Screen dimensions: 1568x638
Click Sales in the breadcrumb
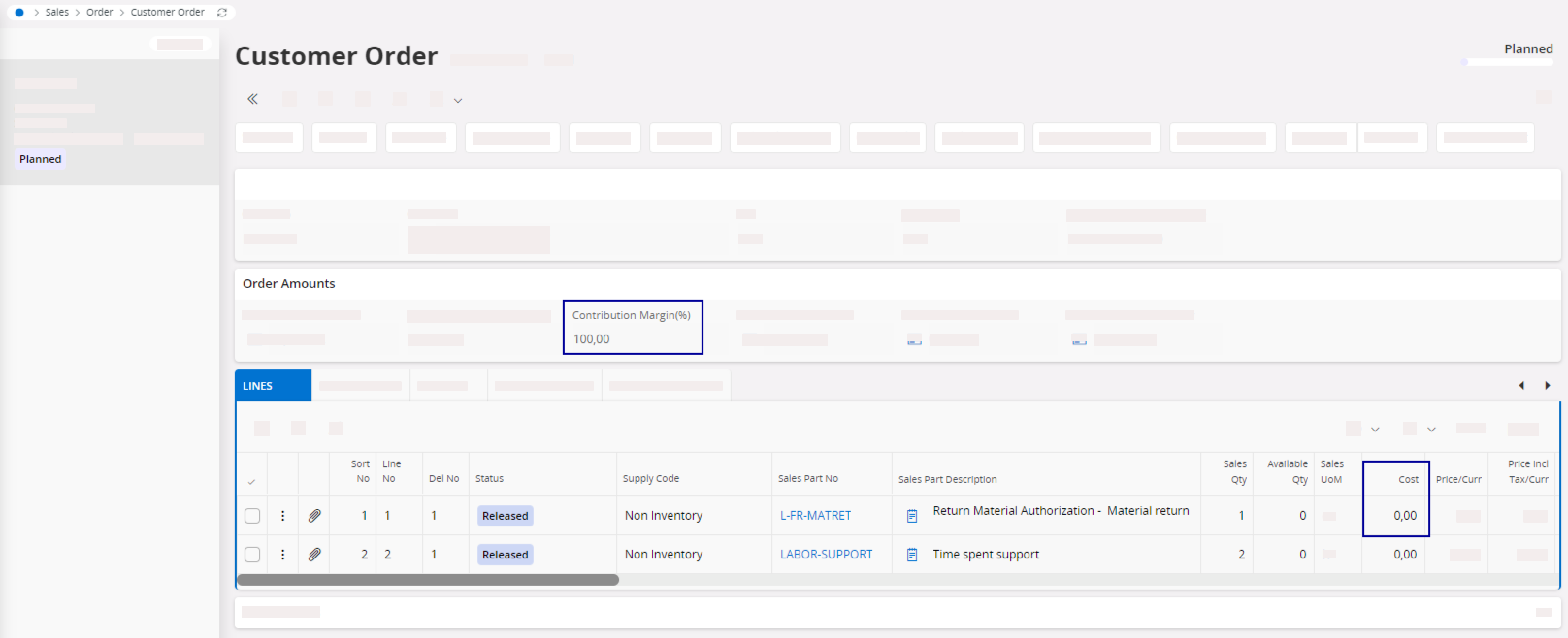pos(57,12)
